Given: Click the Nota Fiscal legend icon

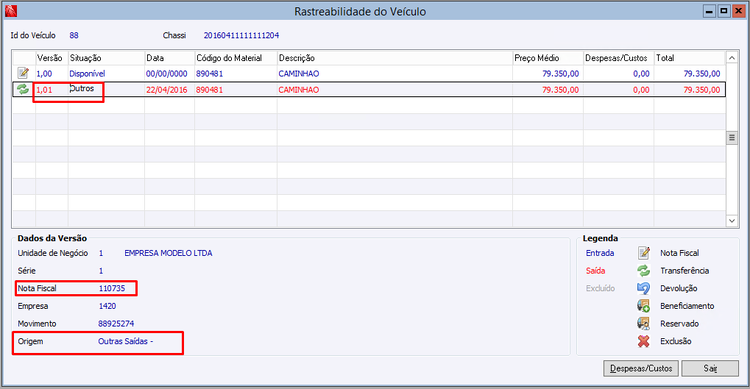Looking at the screenshot, I should click(644, 253).
